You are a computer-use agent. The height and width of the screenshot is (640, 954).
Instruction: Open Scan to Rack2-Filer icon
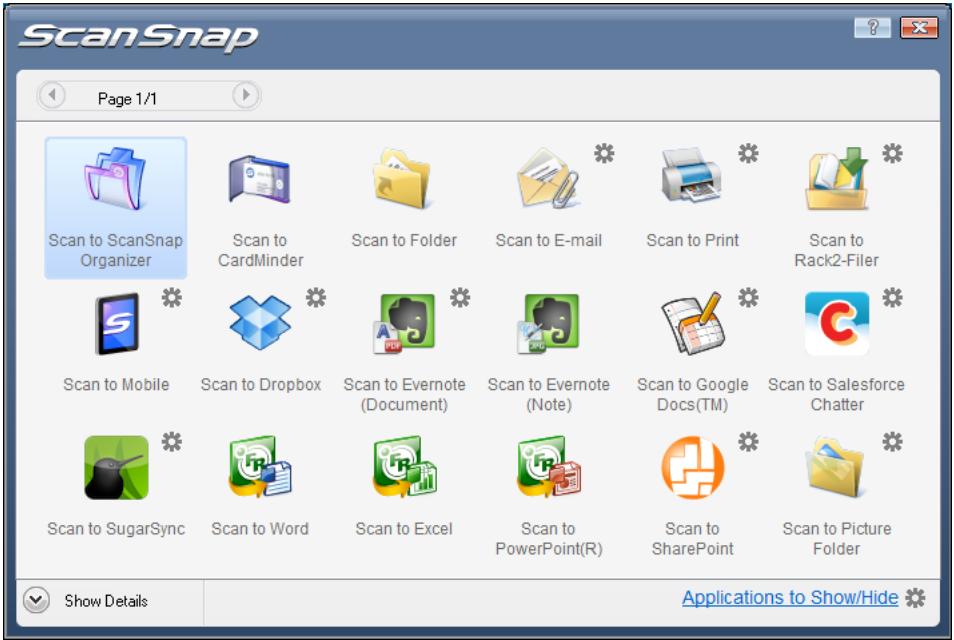coord(837,178)
